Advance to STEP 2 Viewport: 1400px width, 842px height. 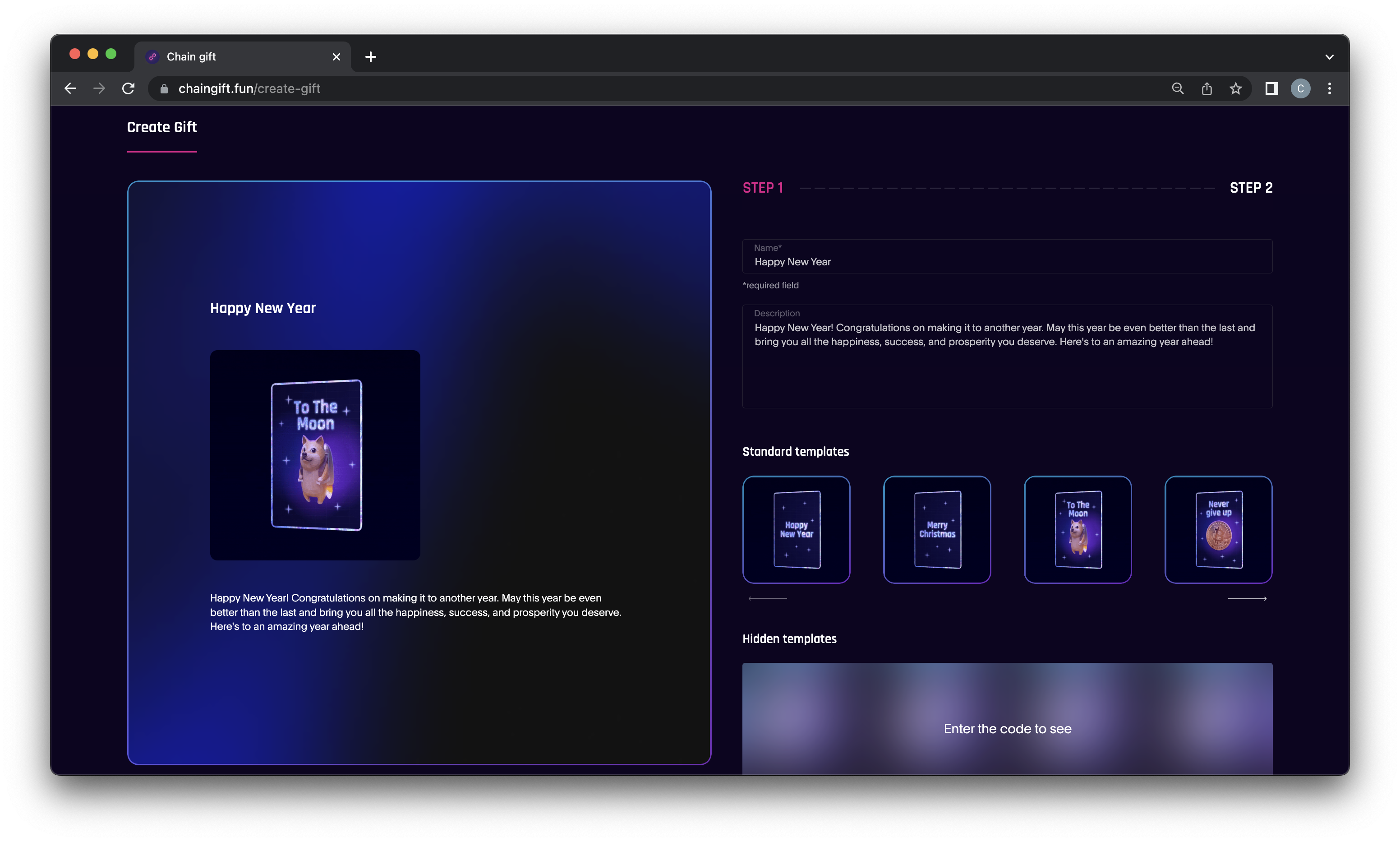point(1251,188)
